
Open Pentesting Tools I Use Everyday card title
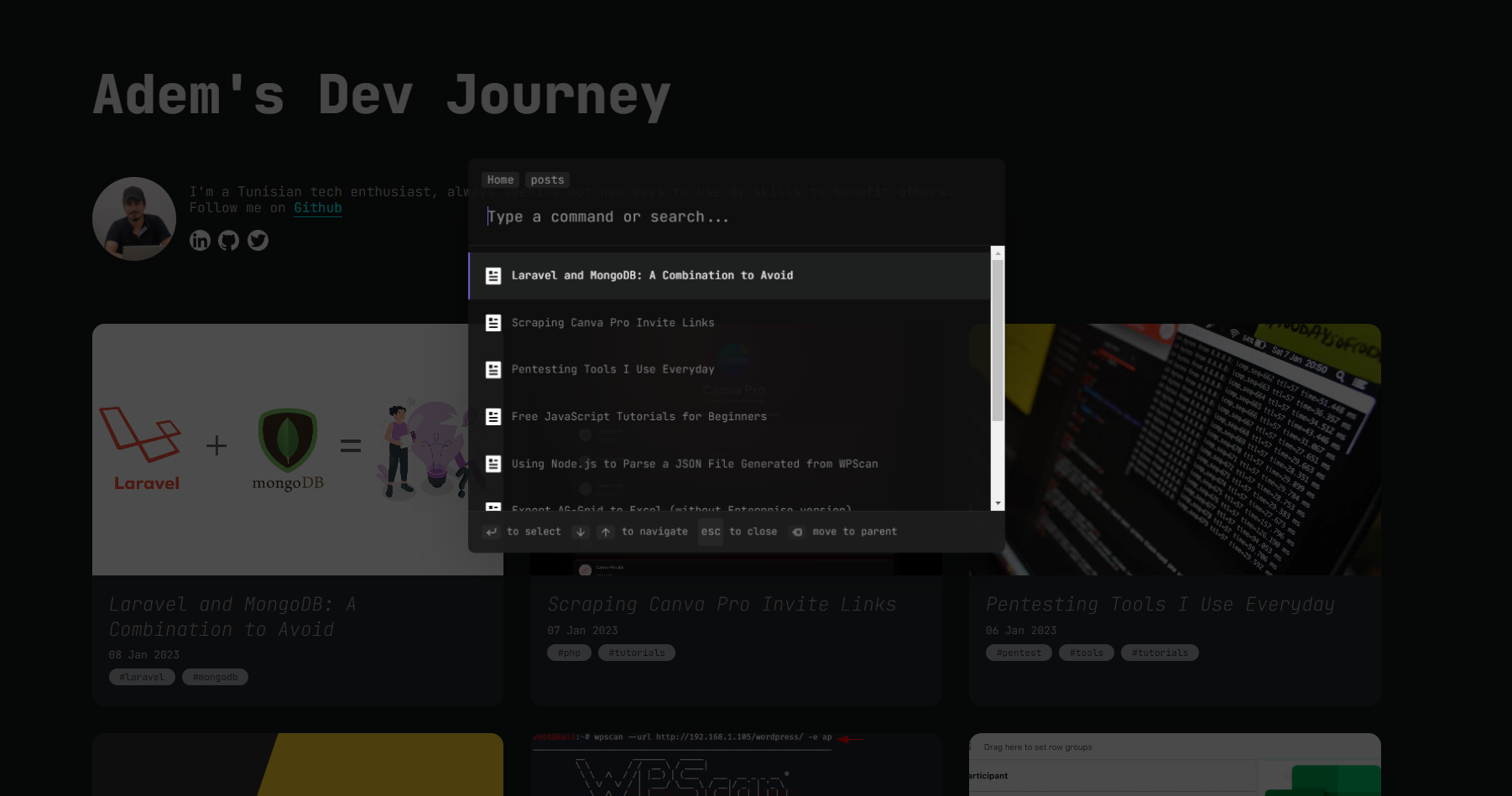1160,604
